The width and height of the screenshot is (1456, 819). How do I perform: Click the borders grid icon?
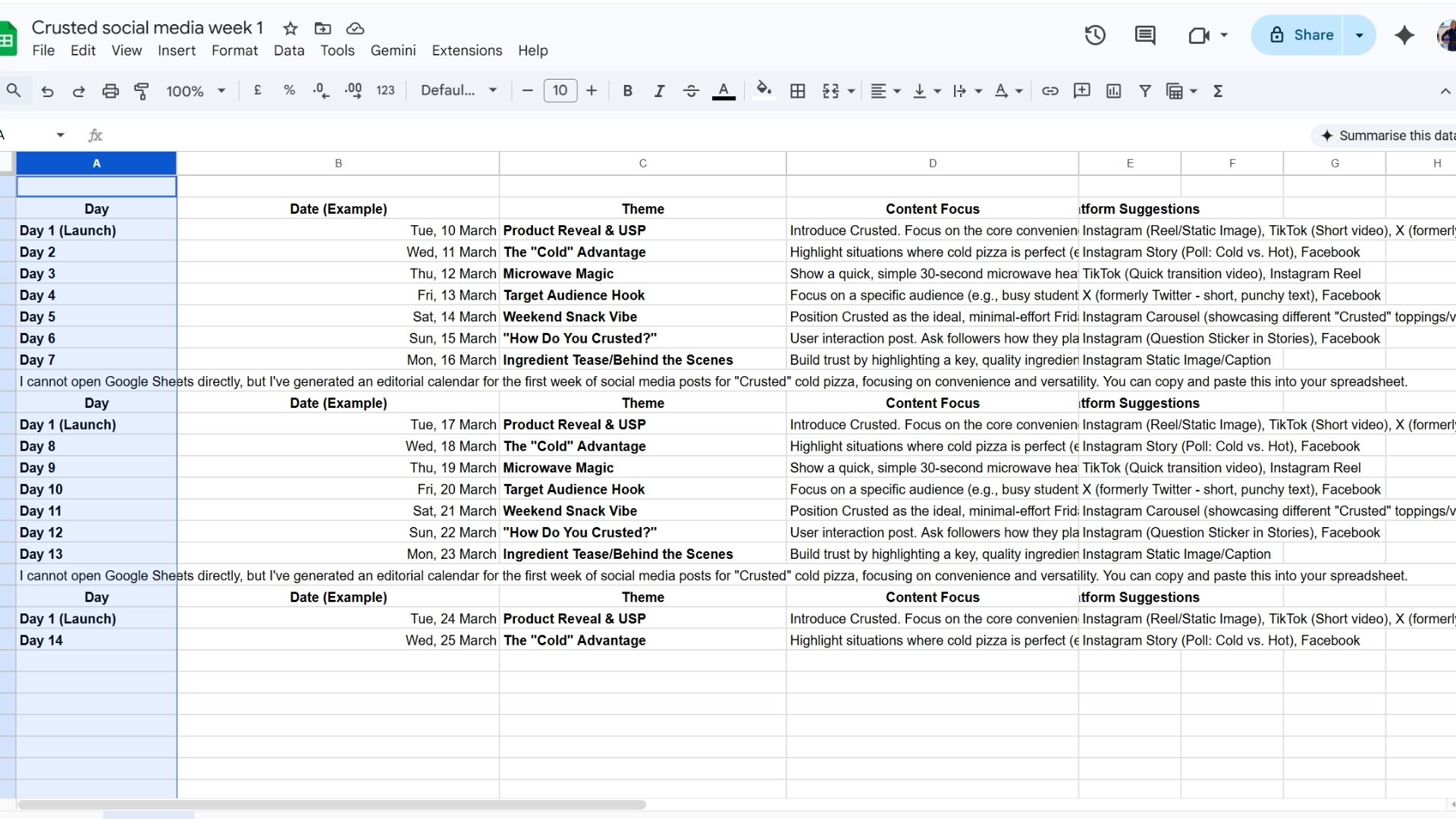(797, 91)
